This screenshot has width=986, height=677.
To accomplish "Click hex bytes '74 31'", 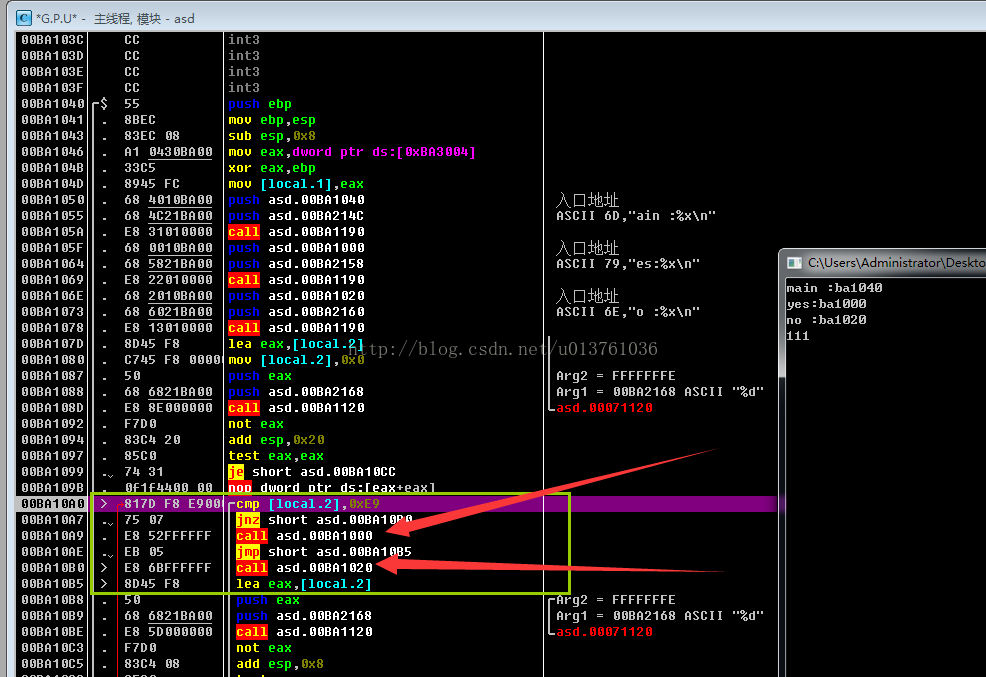I will 144,472.
